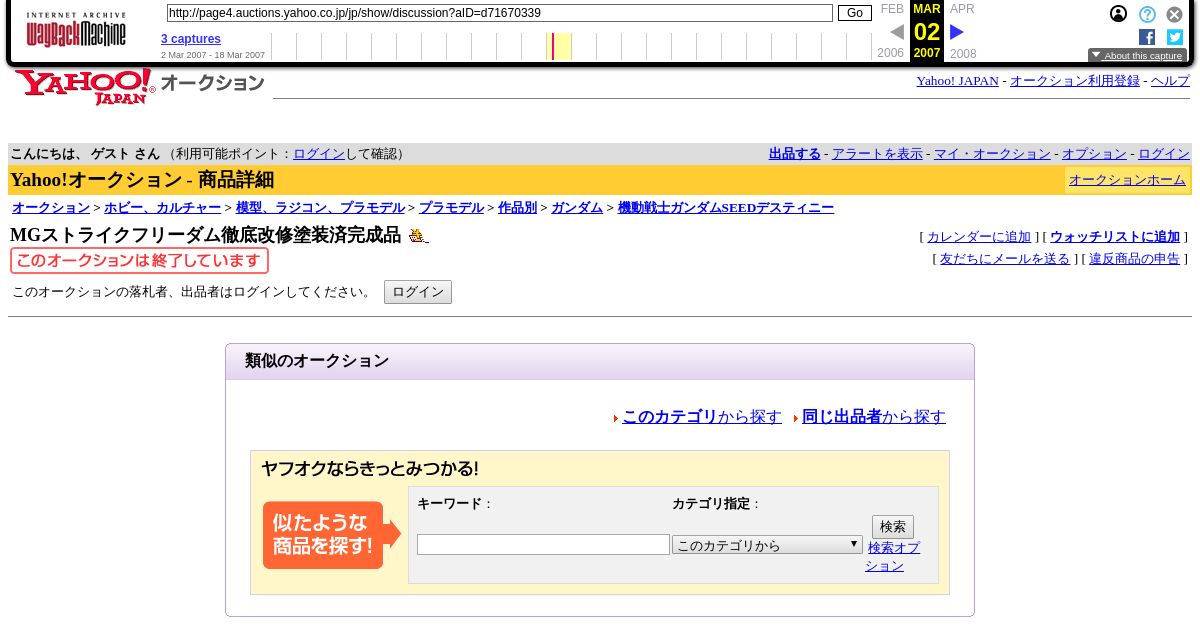Click the ウォッチリストに追加 link
This screenshot has width=1200, height=630.
(x=1115, y=237)
